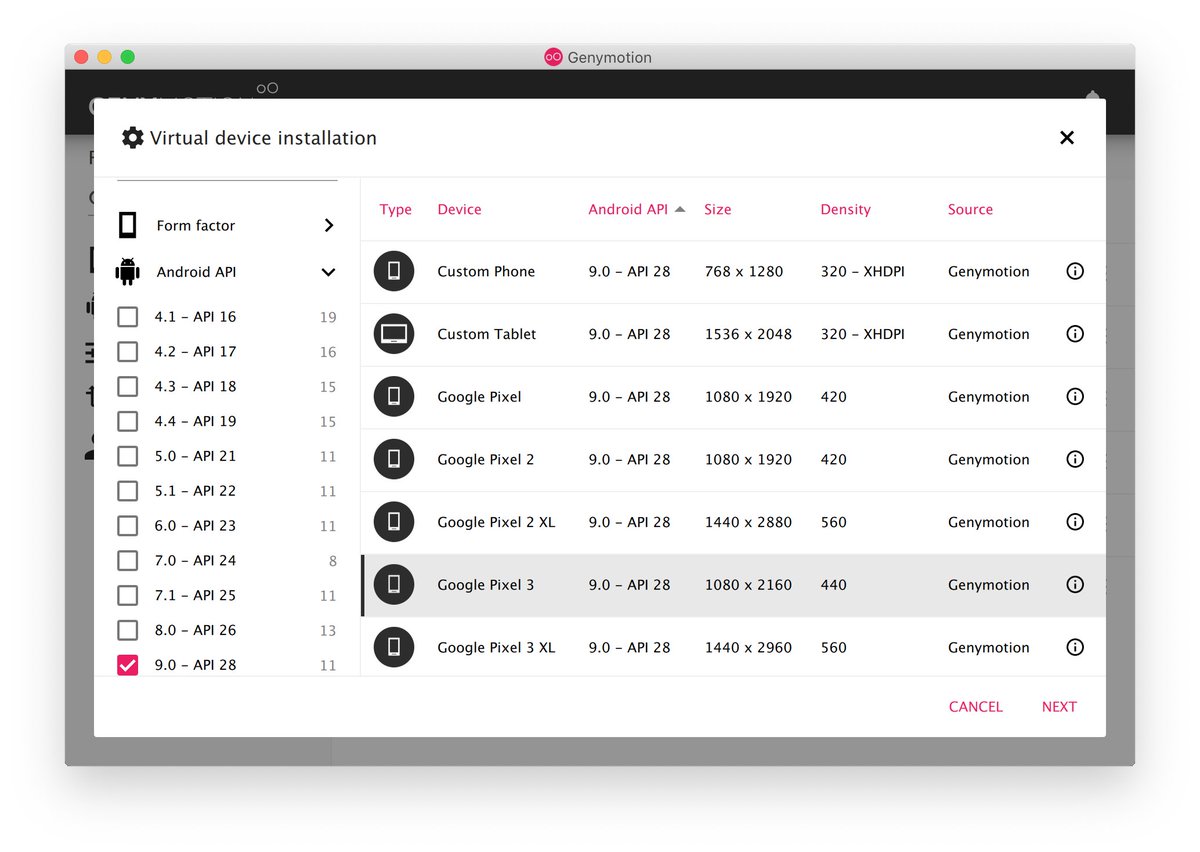Select the 7.0 - API 24 checkbox
Viewport: 1200px width, 852px height.
tap(127, 561)
